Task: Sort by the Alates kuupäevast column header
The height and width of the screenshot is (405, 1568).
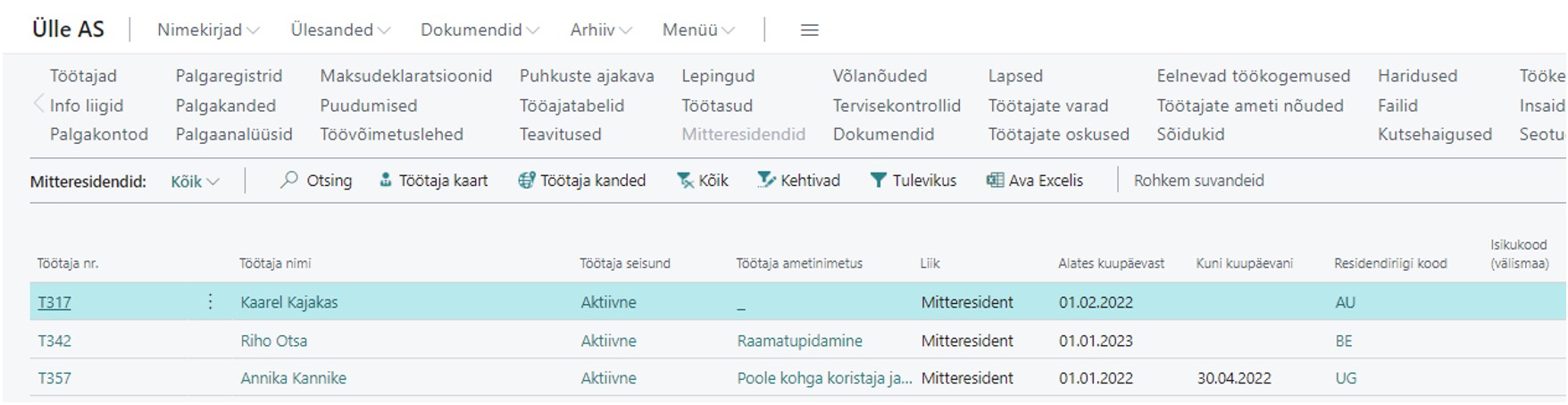Action: (x=1111, y=264)
